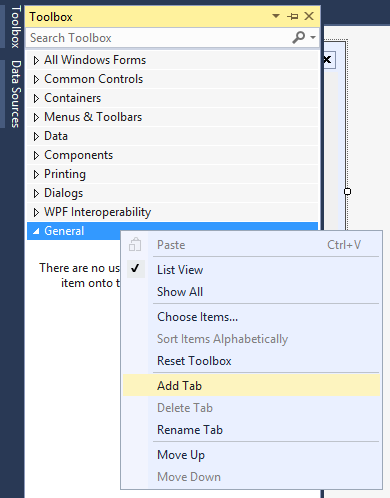390x498 pixels.
Task: Choose Add Tab from the context menu
Action: [252, 386]
